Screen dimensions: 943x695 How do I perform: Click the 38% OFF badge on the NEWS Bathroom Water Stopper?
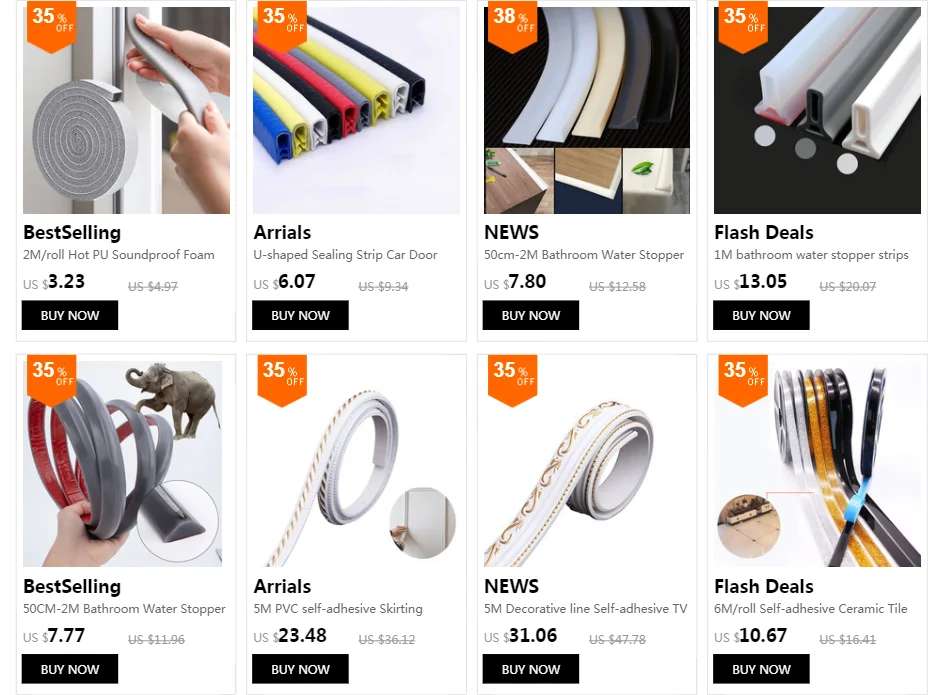(x=512, y=24)
